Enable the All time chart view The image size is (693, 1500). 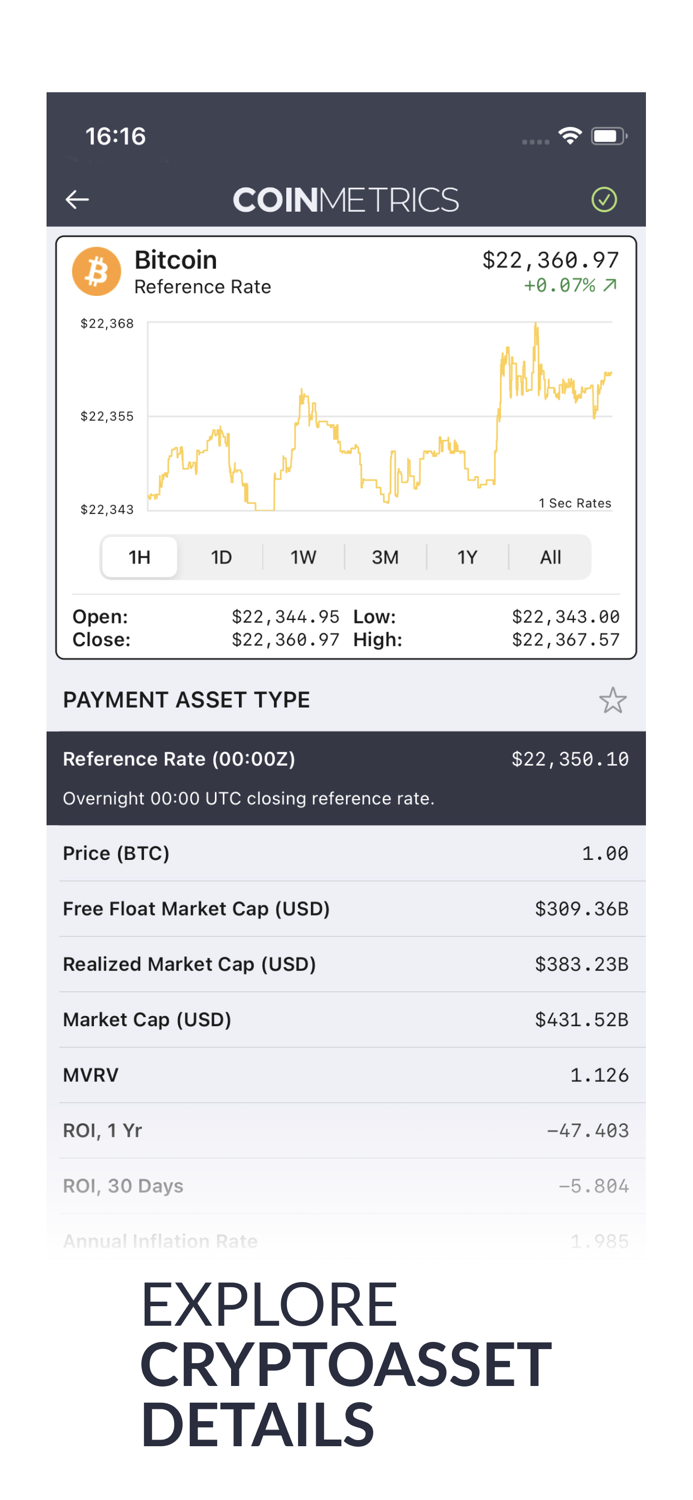[550, 557]
